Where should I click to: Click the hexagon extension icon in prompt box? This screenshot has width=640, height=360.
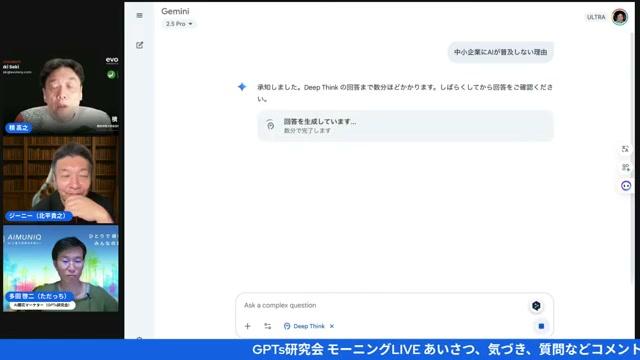(x=536, y=306)
